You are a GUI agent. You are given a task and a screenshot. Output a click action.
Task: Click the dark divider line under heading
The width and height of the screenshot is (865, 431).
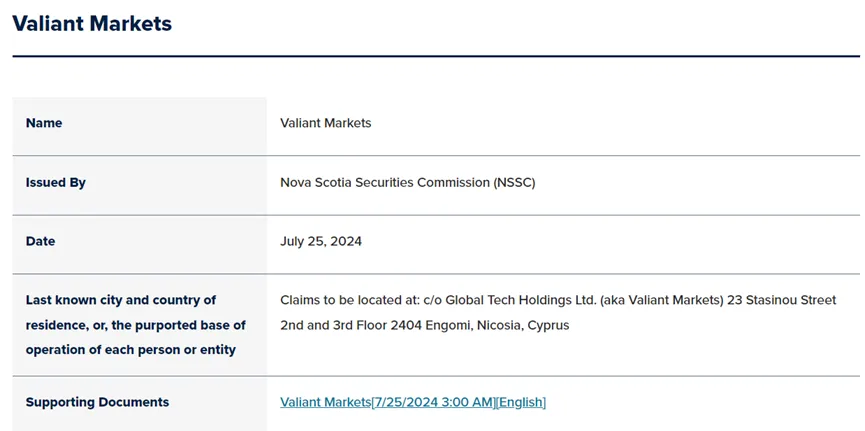coord(436,56)
